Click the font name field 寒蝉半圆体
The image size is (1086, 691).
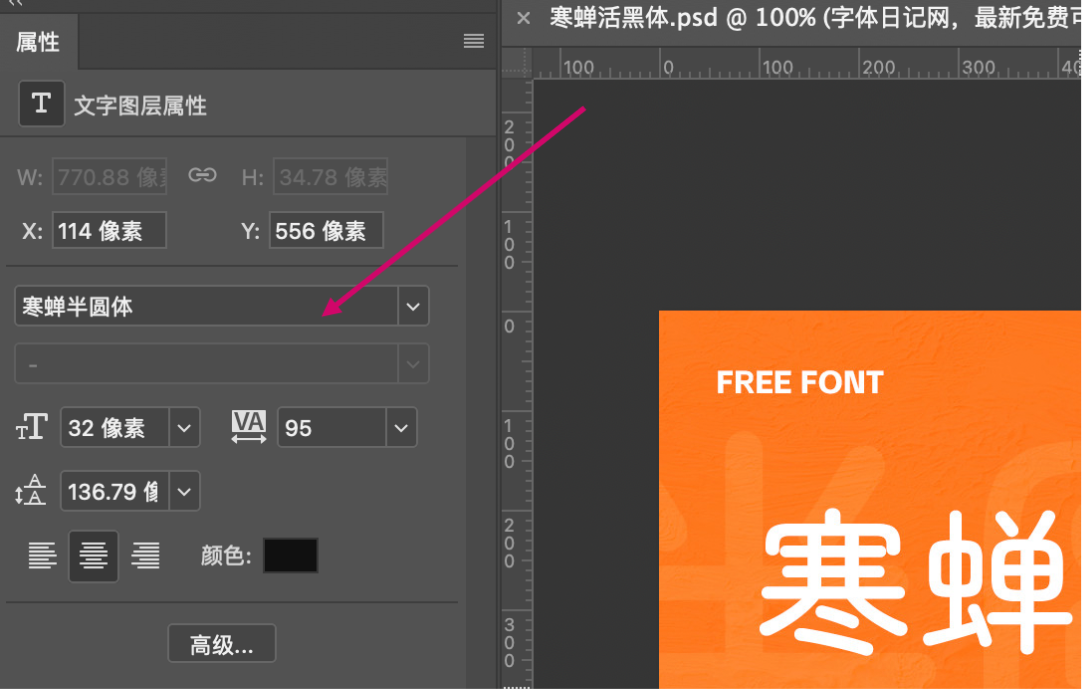click(x=206, y=306)
